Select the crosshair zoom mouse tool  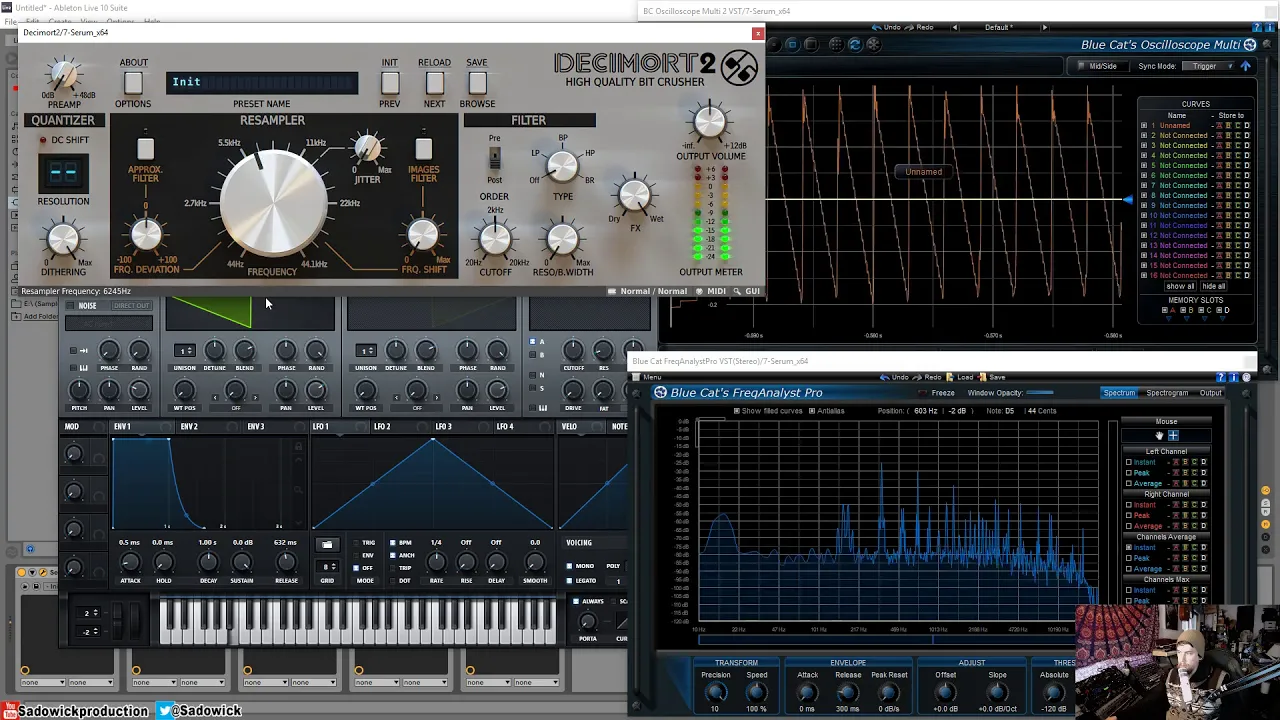(1173, 435)
